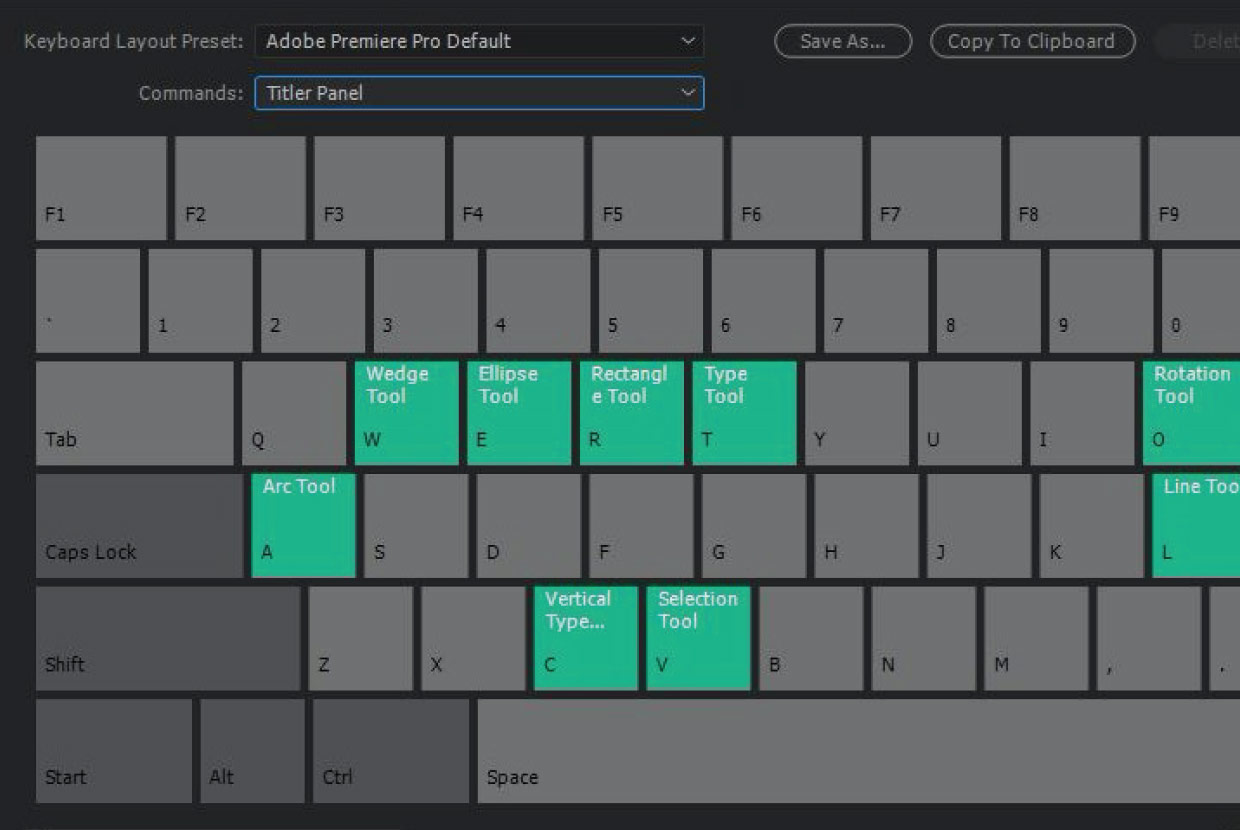
Task: Choose the Type Tool T key
Action: tap(744, 413)
